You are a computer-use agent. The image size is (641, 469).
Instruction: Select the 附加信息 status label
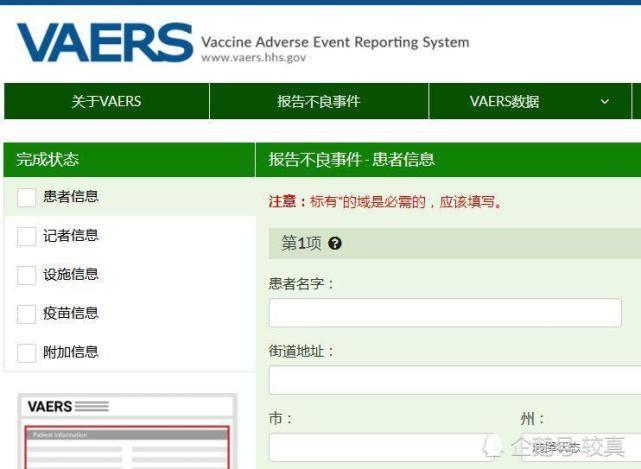click(x=71, y=352)
